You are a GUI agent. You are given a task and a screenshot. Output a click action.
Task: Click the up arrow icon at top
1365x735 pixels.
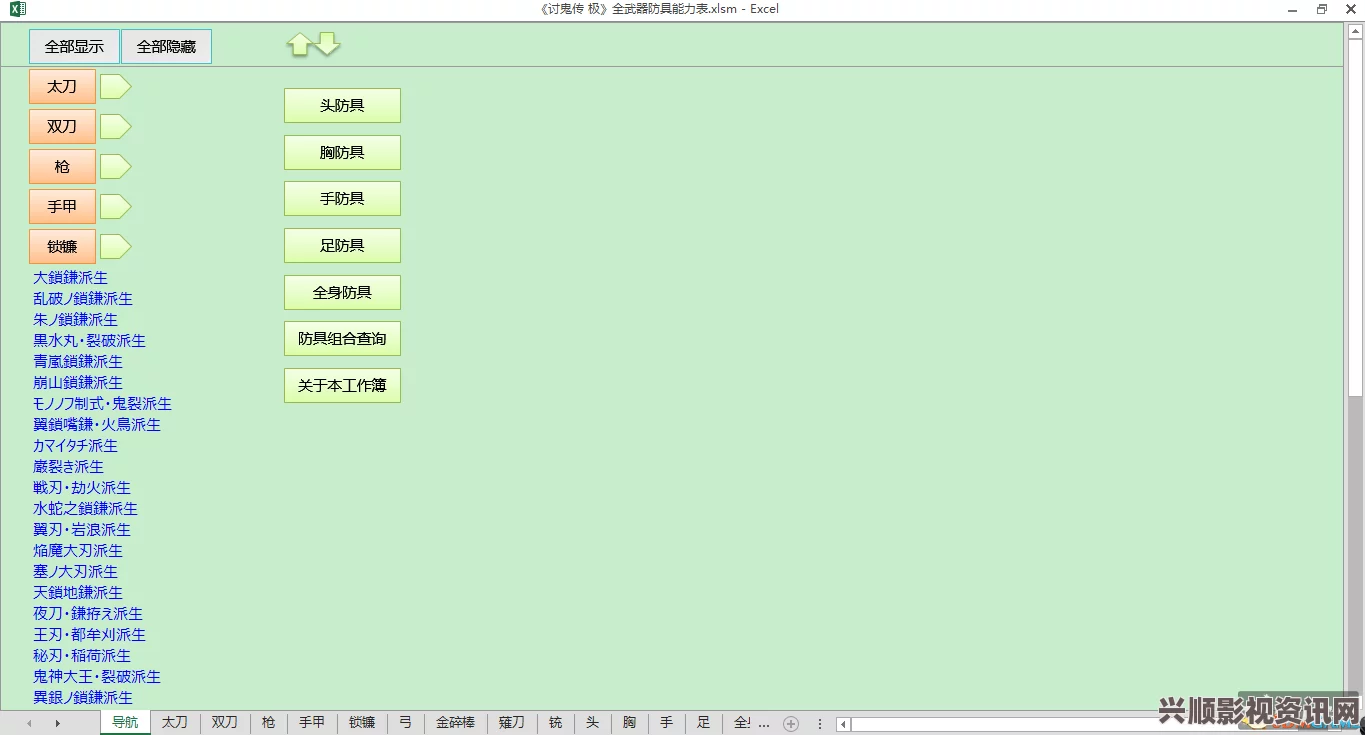(299, 45)
